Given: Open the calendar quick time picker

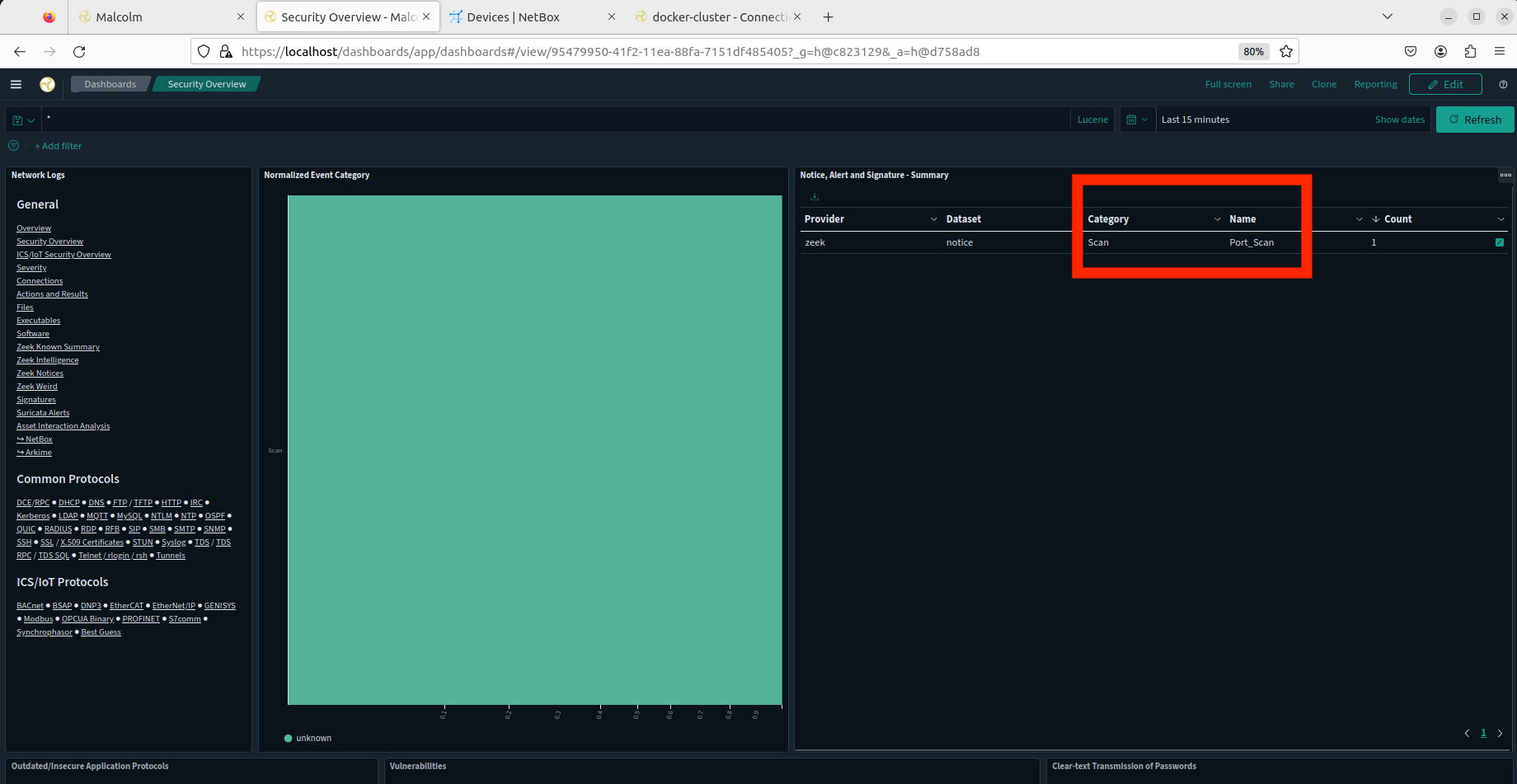Looking at the screenshot, I should (x=1136, y=120).
